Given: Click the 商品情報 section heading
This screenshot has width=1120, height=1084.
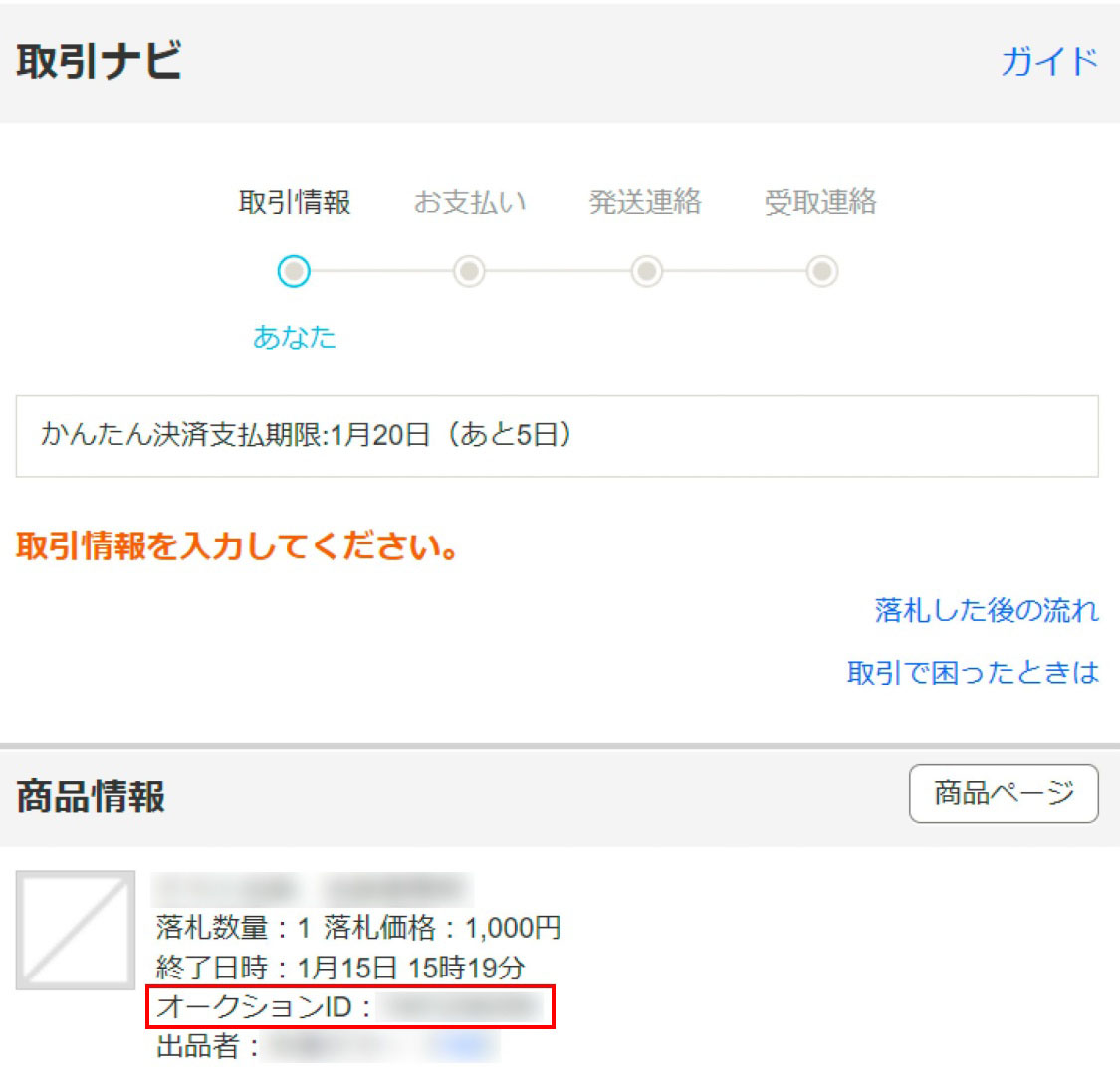Looking at the screenshot, I should [x=91, y=796].
